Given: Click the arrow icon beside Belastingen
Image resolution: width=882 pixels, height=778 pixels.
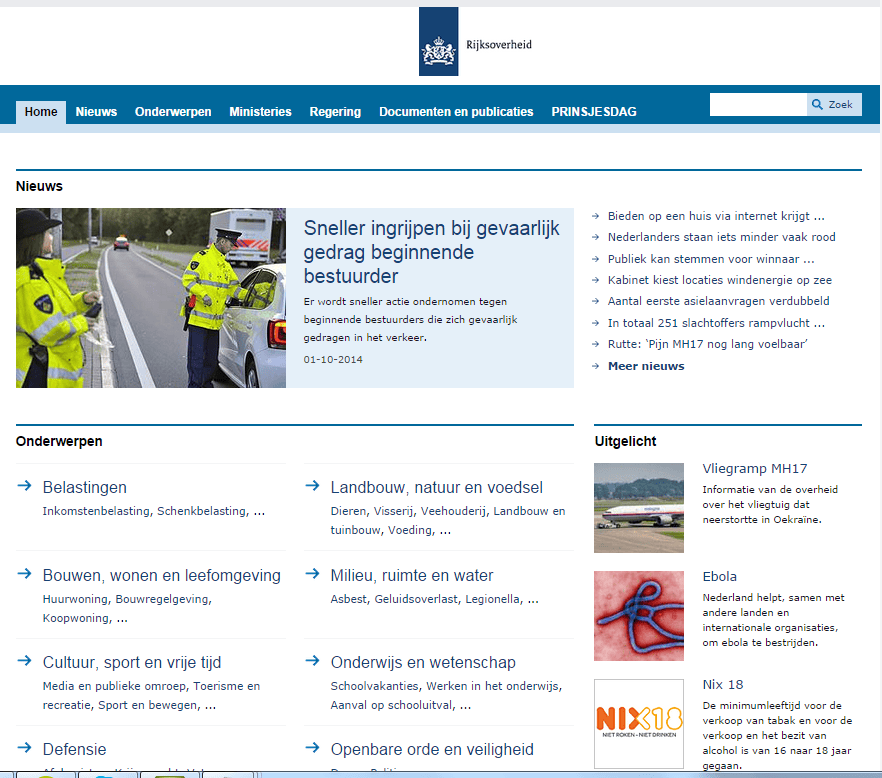Looking at the screenshot, I should 24,485.
